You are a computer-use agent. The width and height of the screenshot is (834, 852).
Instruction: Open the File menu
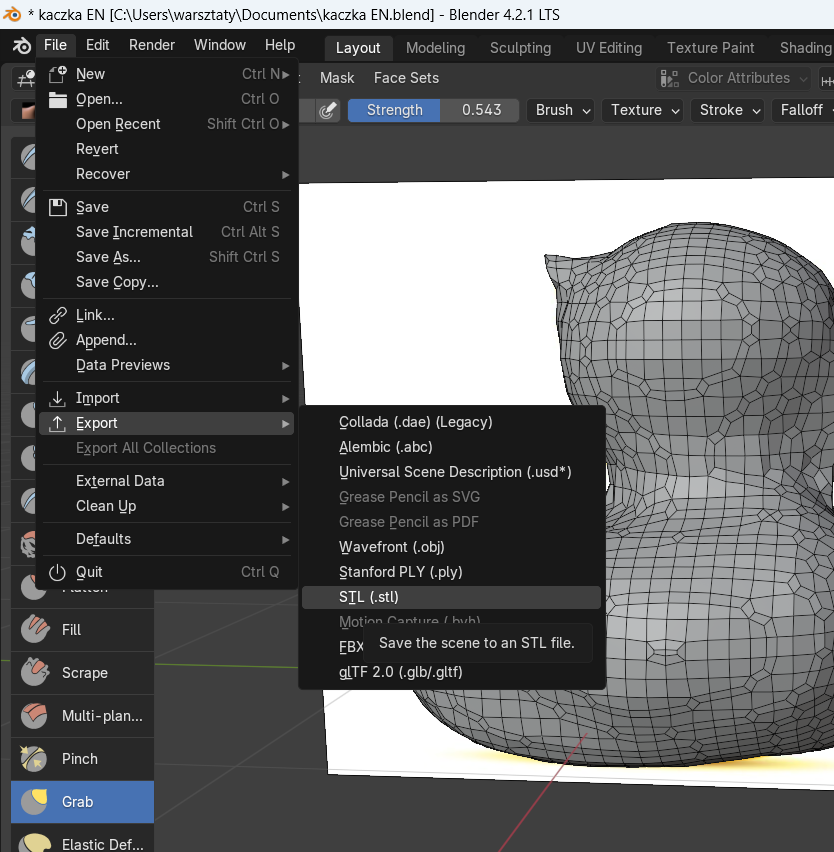55,45
